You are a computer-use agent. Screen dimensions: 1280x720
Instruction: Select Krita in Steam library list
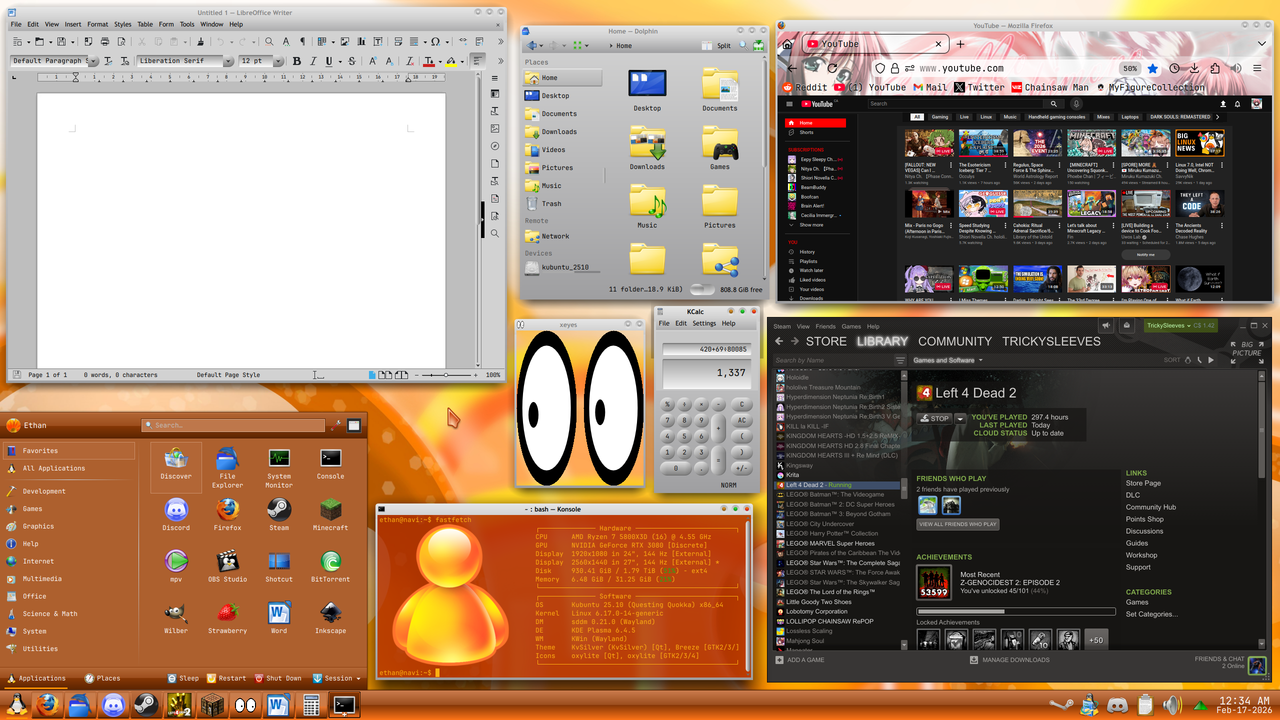coord(793,475)
